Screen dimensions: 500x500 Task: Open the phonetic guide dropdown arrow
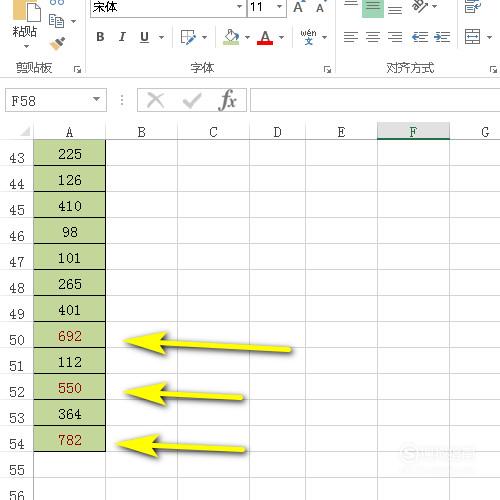[x=324, y=37]
